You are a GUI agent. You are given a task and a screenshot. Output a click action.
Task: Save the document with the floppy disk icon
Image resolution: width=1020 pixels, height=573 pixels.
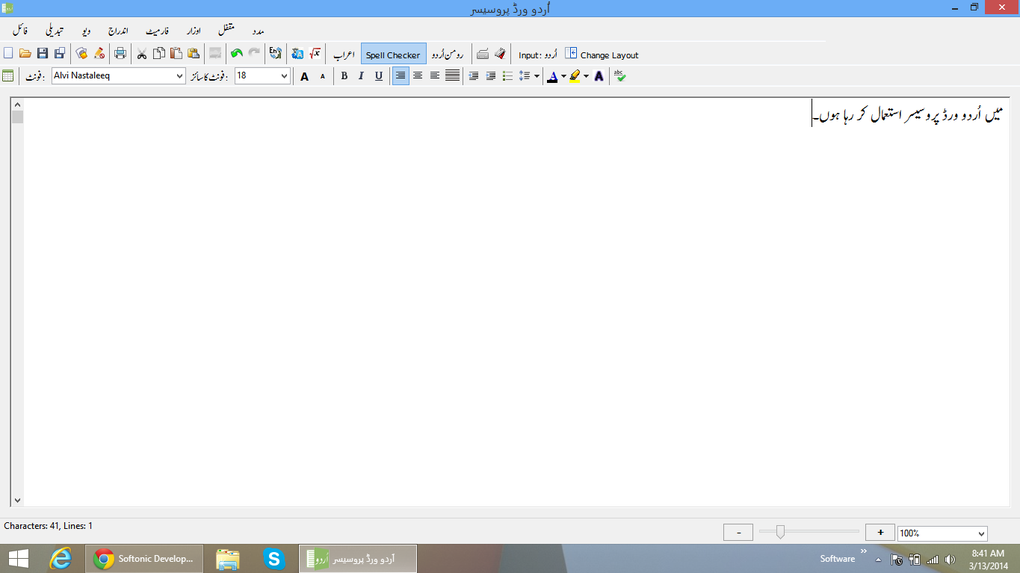[42, 53]
